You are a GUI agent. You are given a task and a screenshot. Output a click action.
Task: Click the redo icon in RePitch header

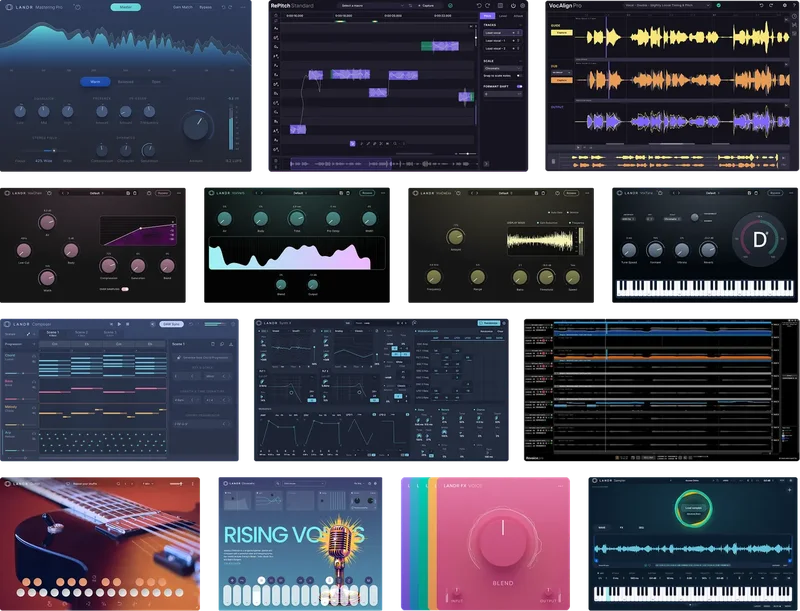tap(488, 6)
